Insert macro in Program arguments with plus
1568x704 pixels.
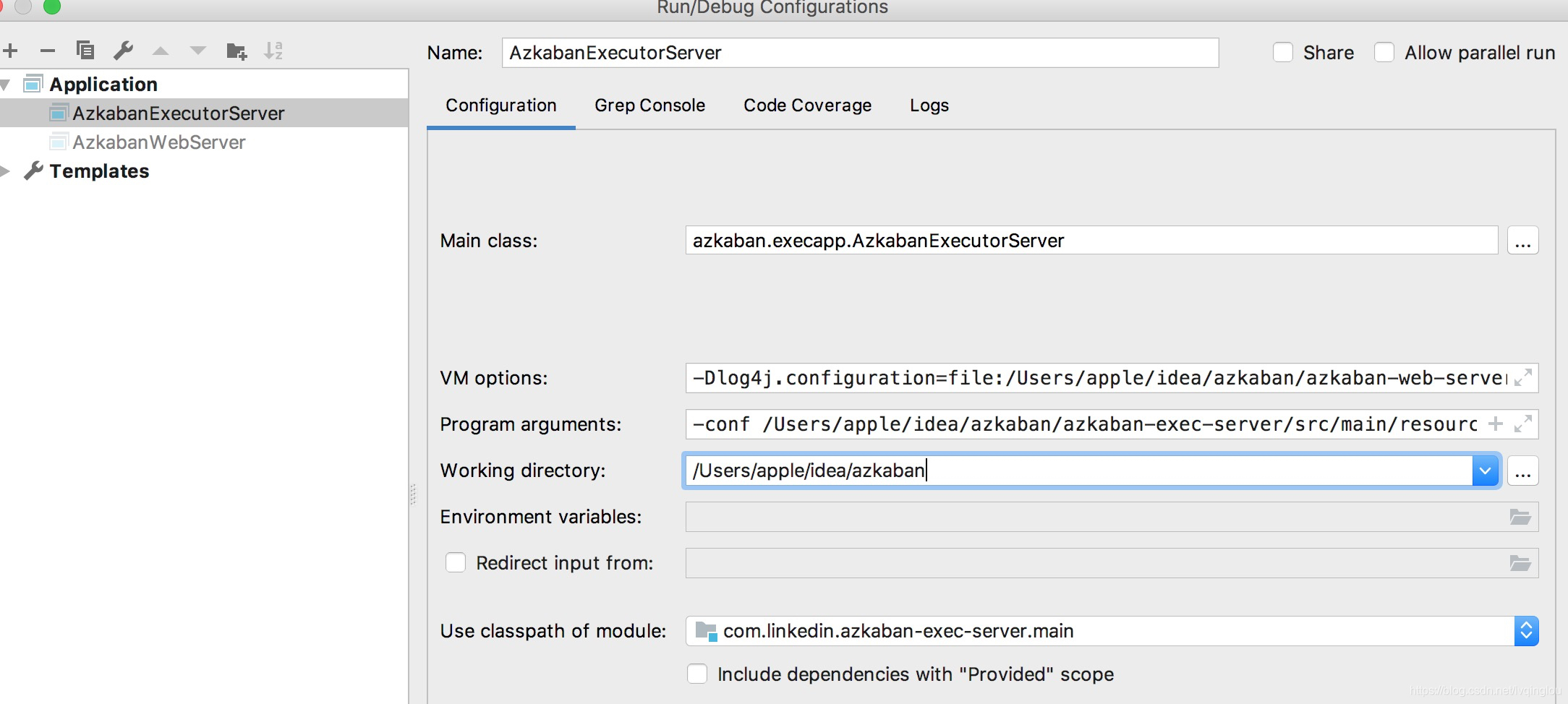pyautogui.click(x=1496, y=424)
